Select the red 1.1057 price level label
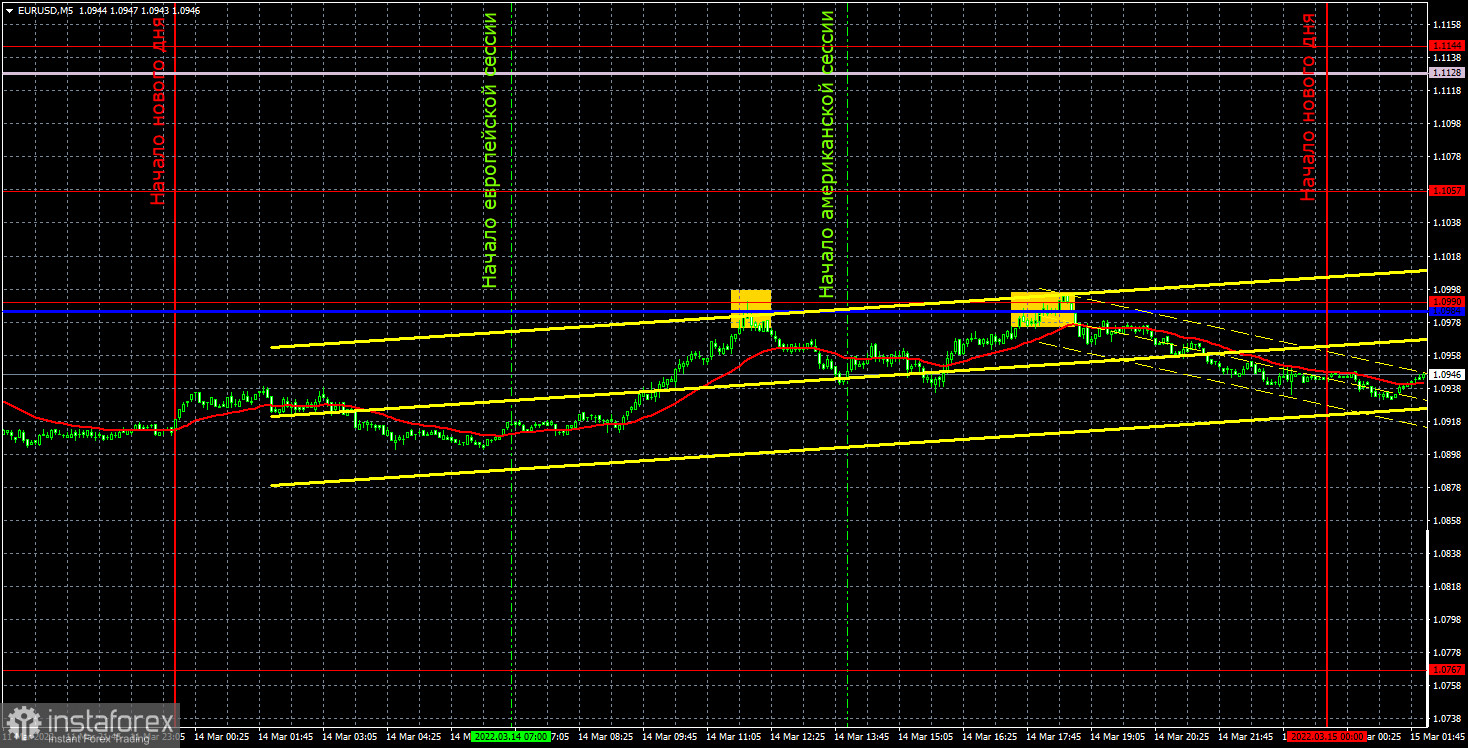 [x=1447, y=190]
